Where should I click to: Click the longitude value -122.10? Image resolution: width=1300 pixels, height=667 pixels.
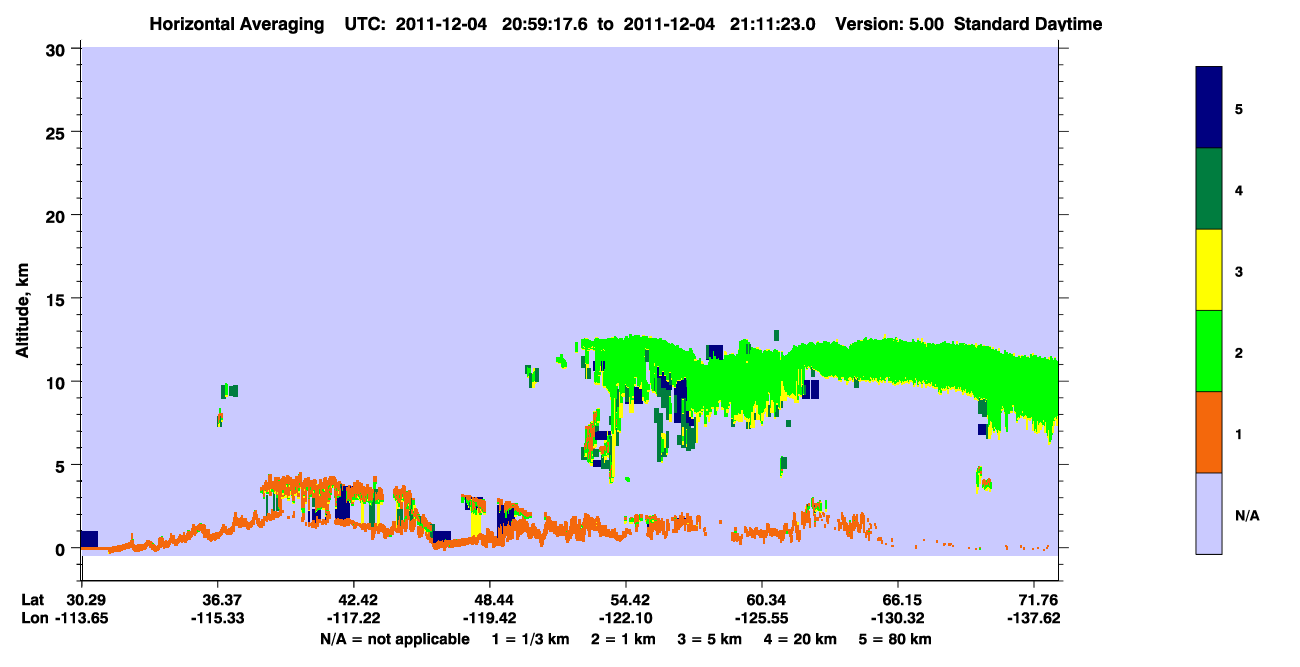[625, 619]
